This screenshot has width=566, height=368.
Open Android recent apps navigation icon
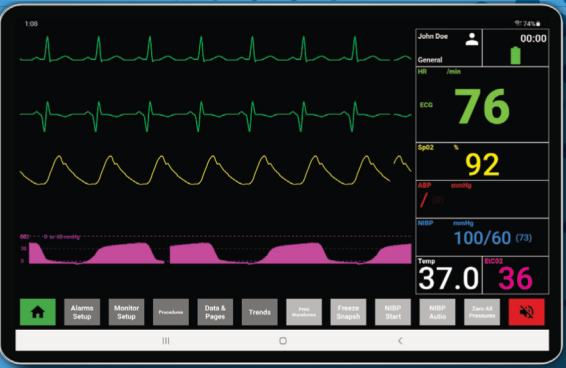(x=166, y=341)
